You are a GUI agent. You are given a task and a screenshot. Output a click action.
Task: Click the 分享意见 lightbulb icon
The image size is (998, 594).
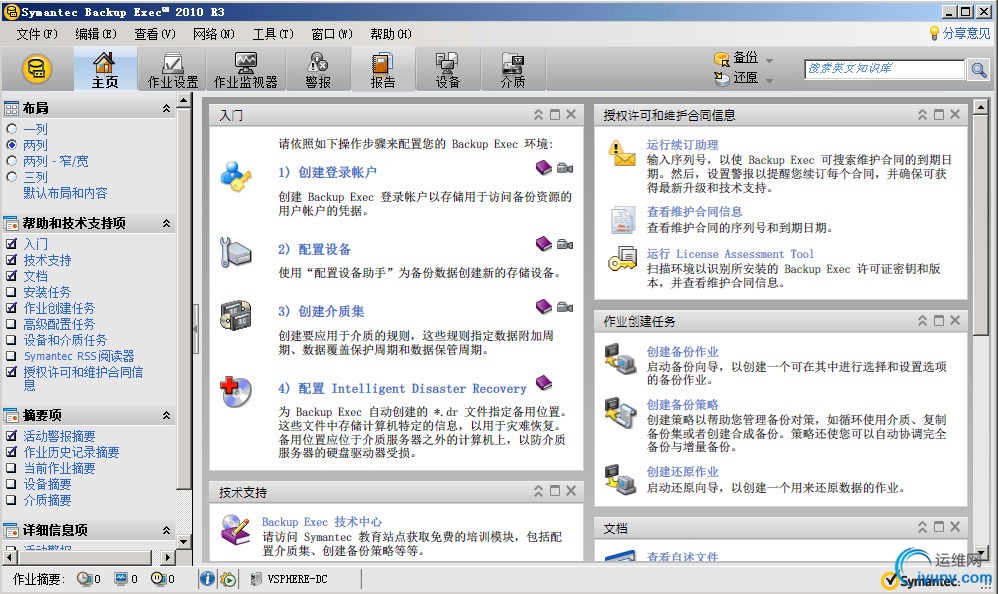point(934,33)
